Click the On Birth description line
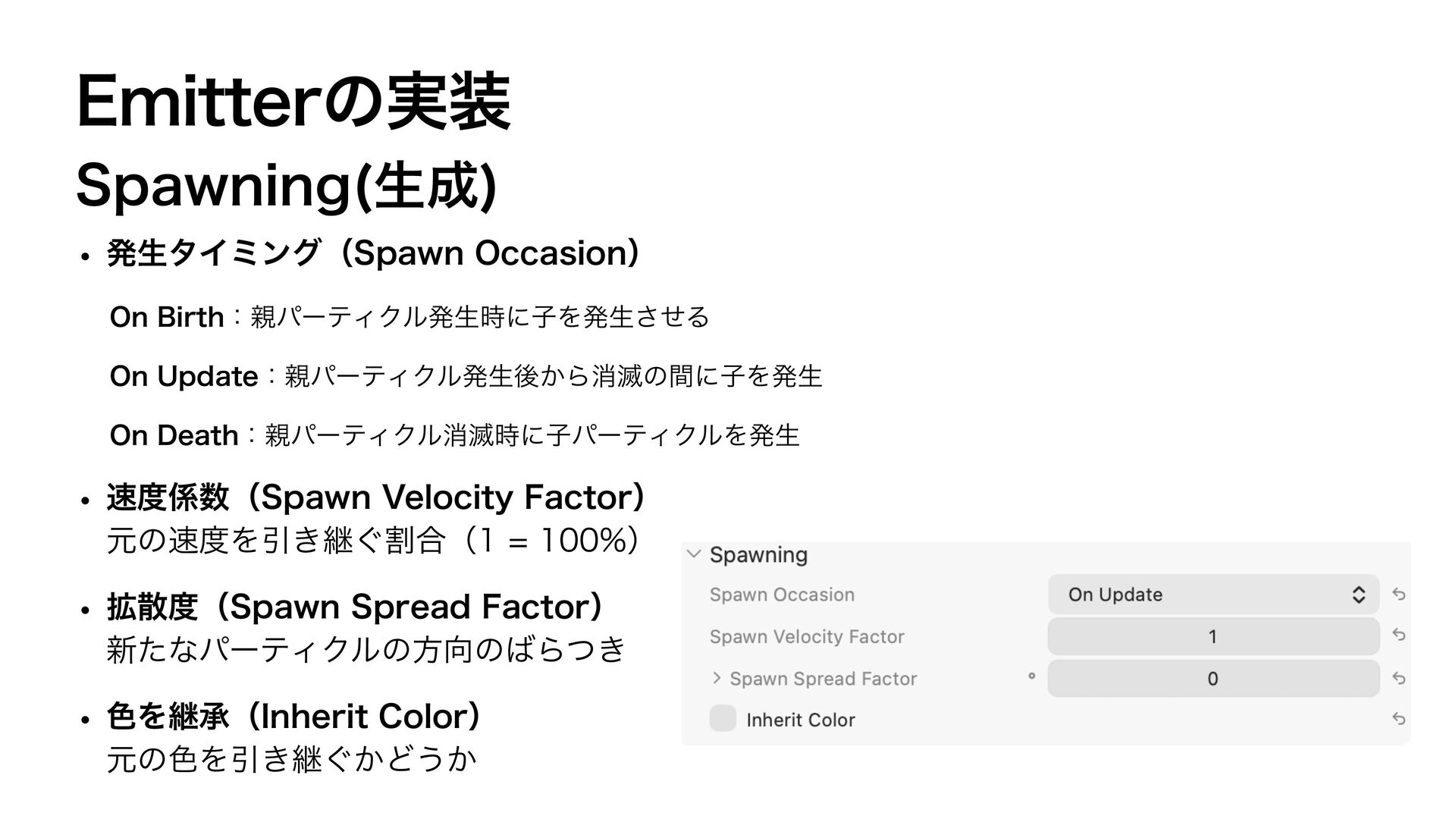The image size is (1456, 819). click(x=409, y=316)
